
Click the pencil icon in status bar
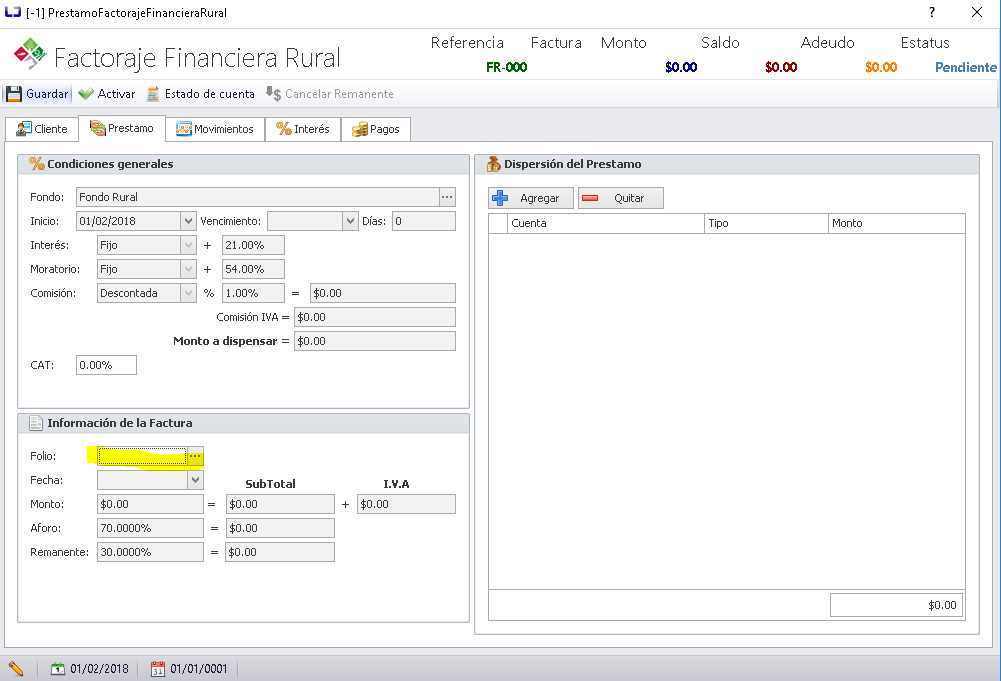click(16, 669)
